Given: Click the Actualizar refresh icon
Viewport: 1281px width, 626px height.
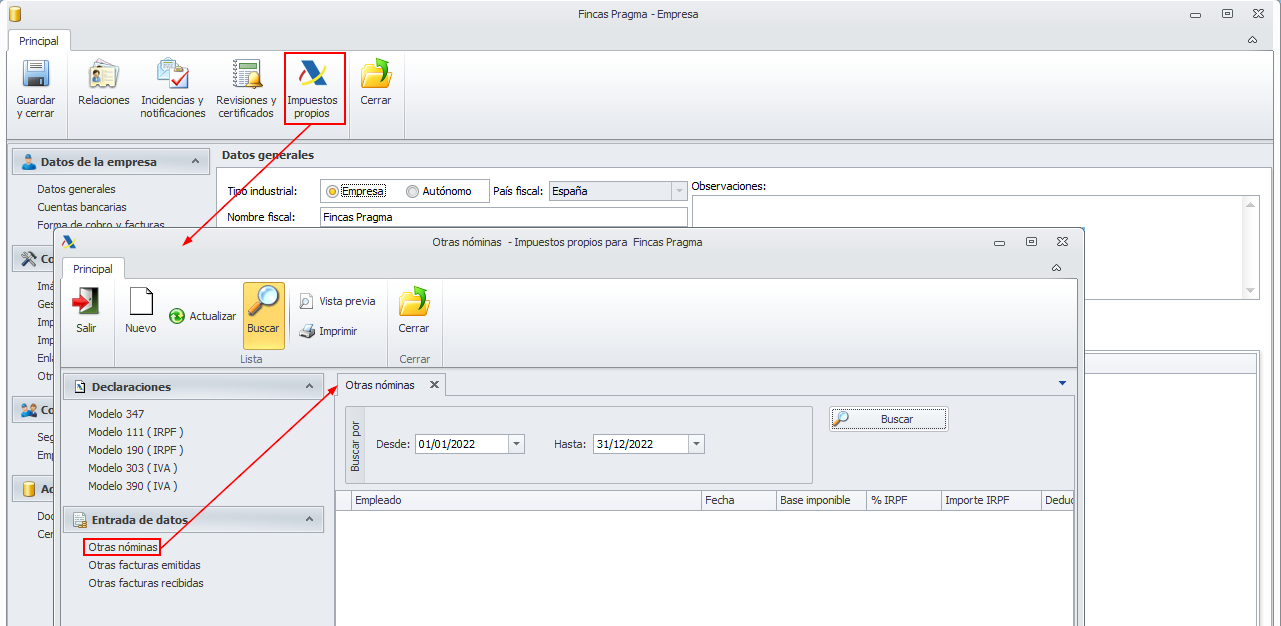Looking at the screenshot, I should (x=177, y=316).
